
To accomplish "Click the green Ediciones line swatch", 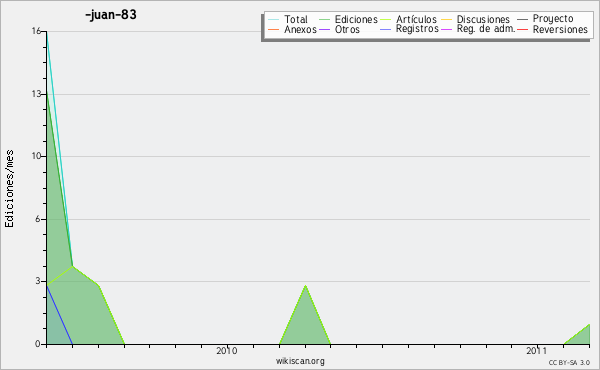I will pyautogui.click(x=324, y=19).
